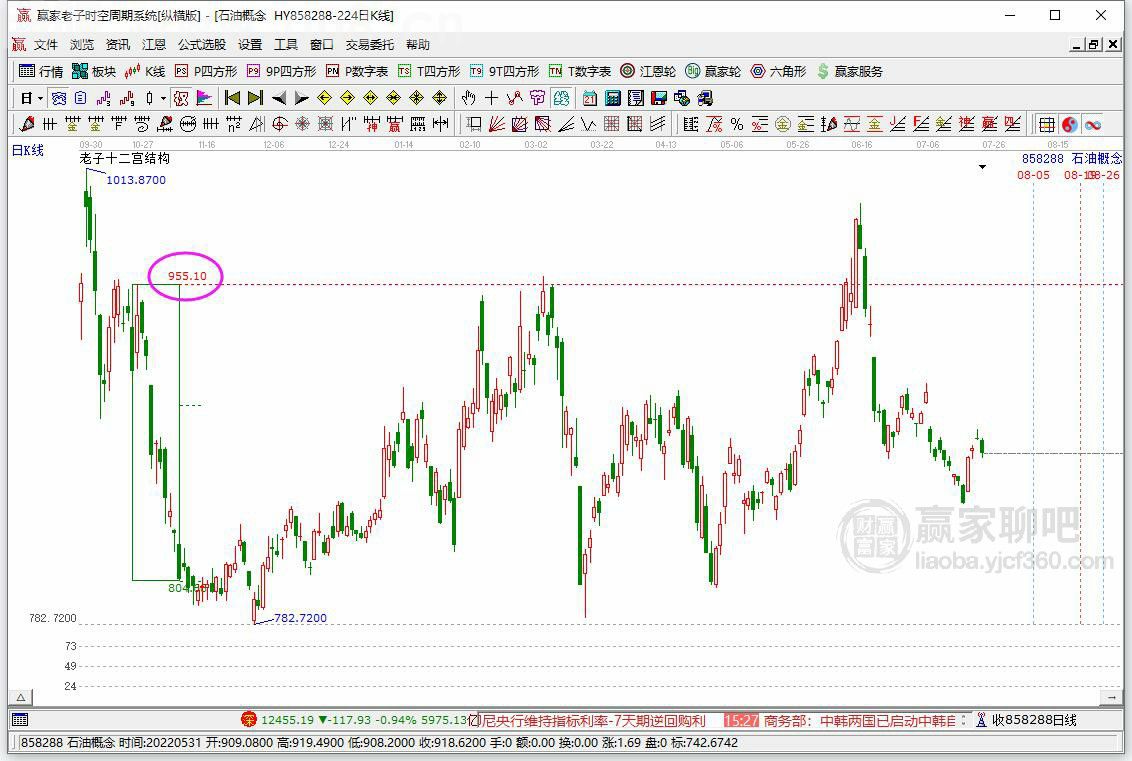
Task: Click the triangle flag chart icon
Action: point(204,98)
